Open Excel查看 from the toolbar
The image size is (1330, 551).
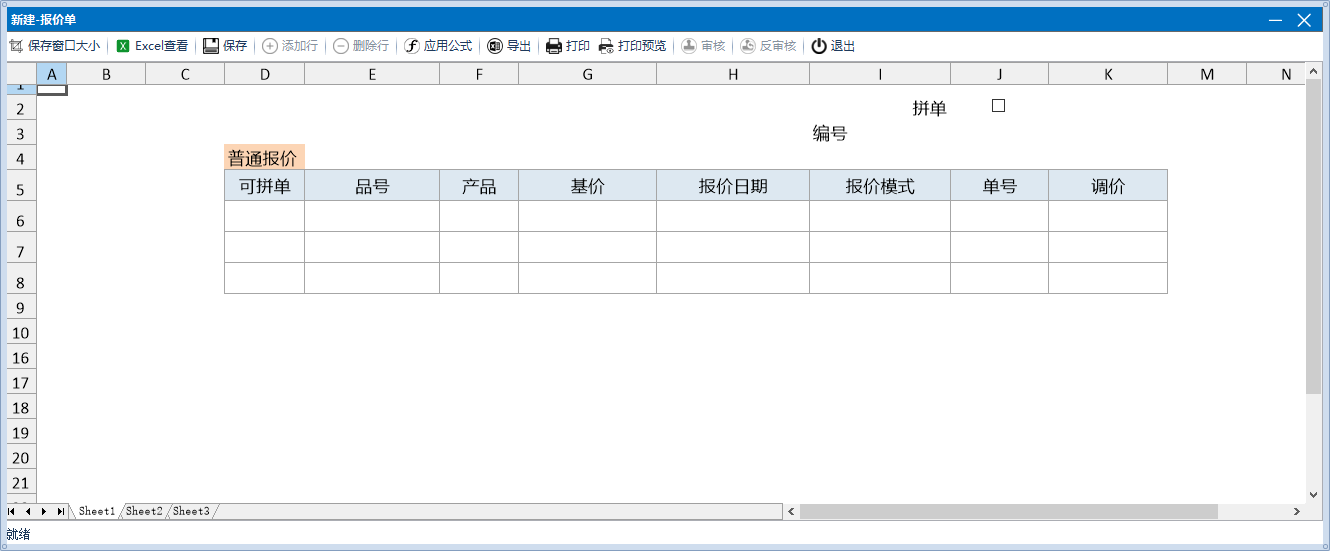tap(123, 46)
